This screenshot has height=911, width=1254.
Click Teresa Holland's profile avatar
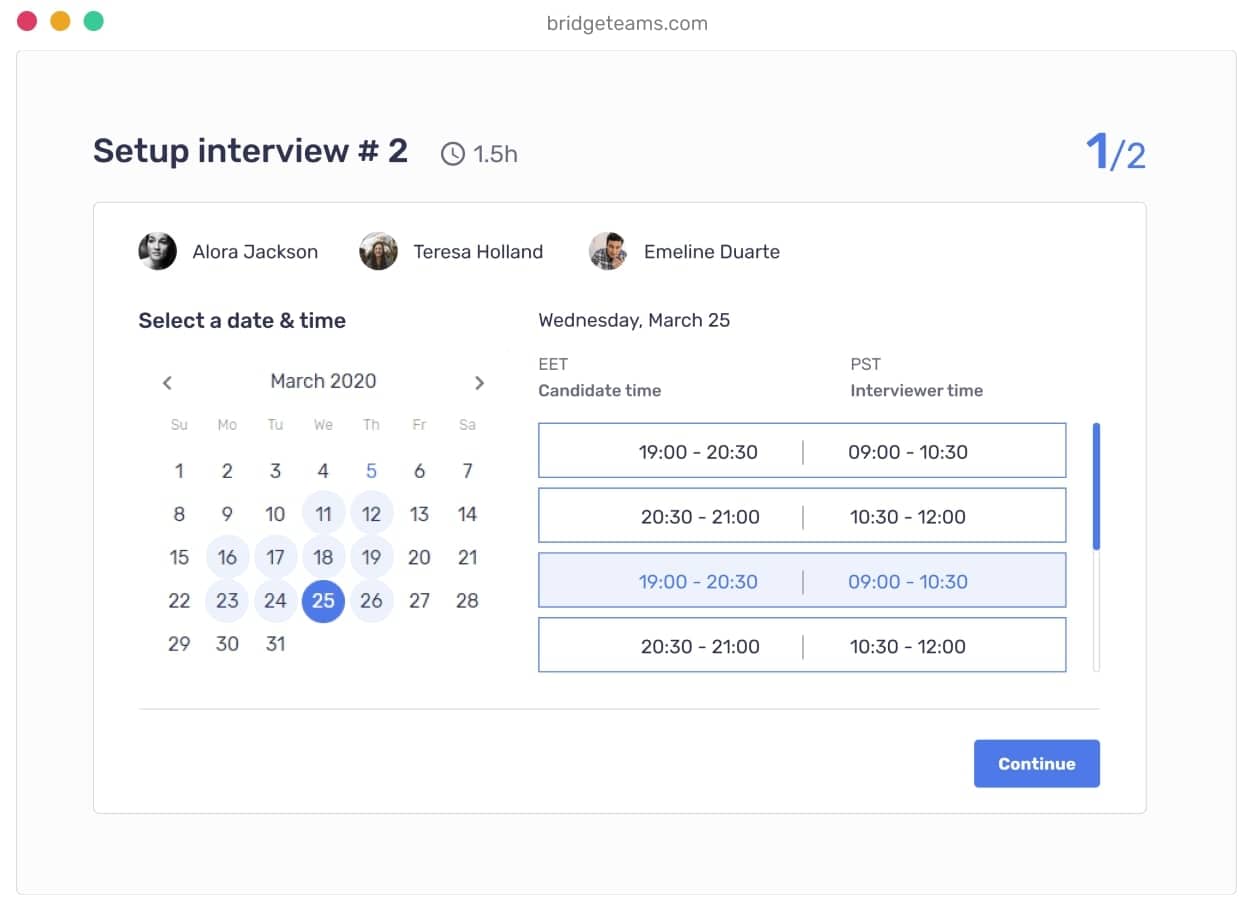(x=378, y=251)
